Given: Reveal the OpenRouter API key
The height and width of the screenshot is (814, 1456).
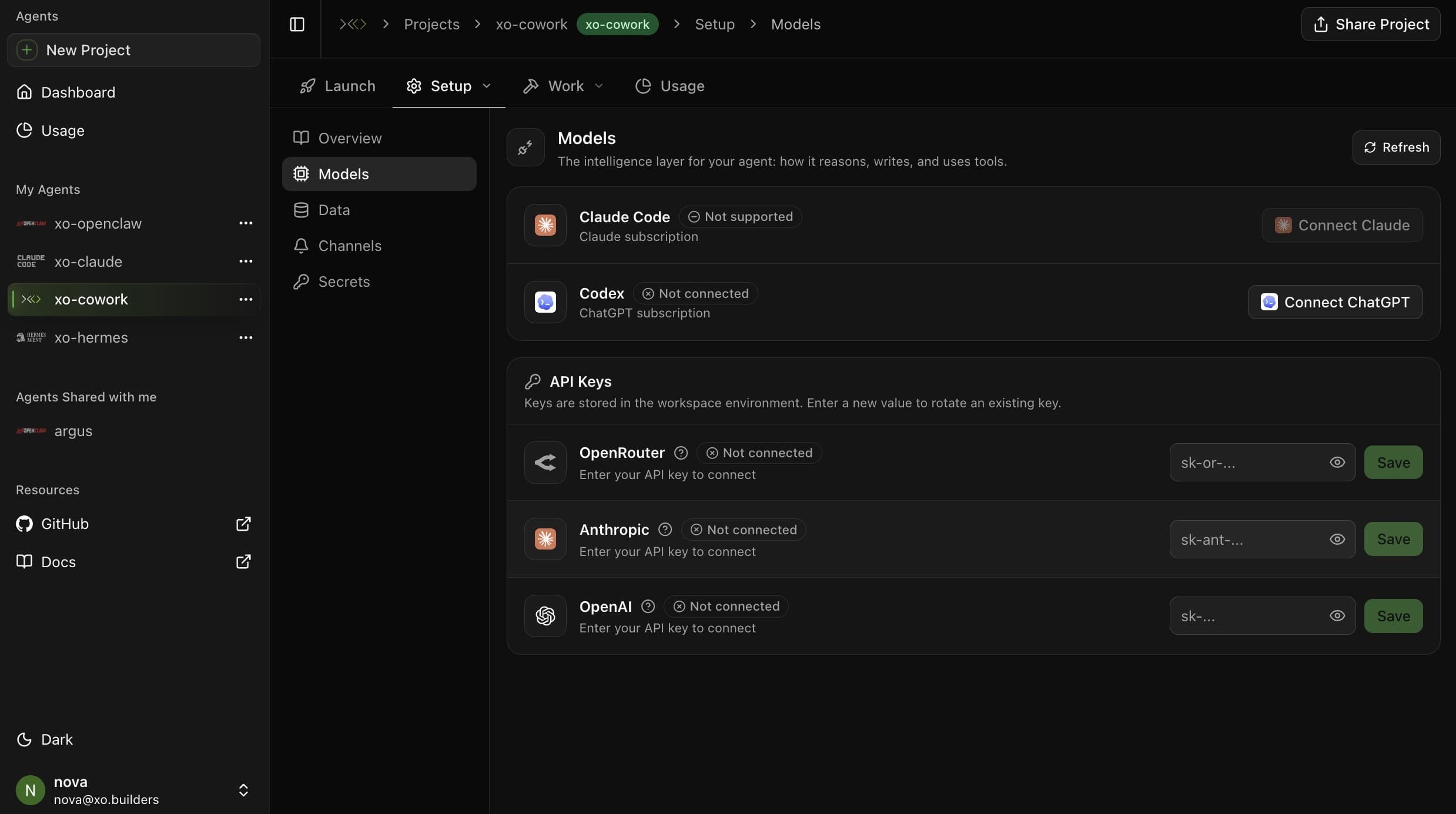Looking at the screenshot, I should (x=1337, y=463).
